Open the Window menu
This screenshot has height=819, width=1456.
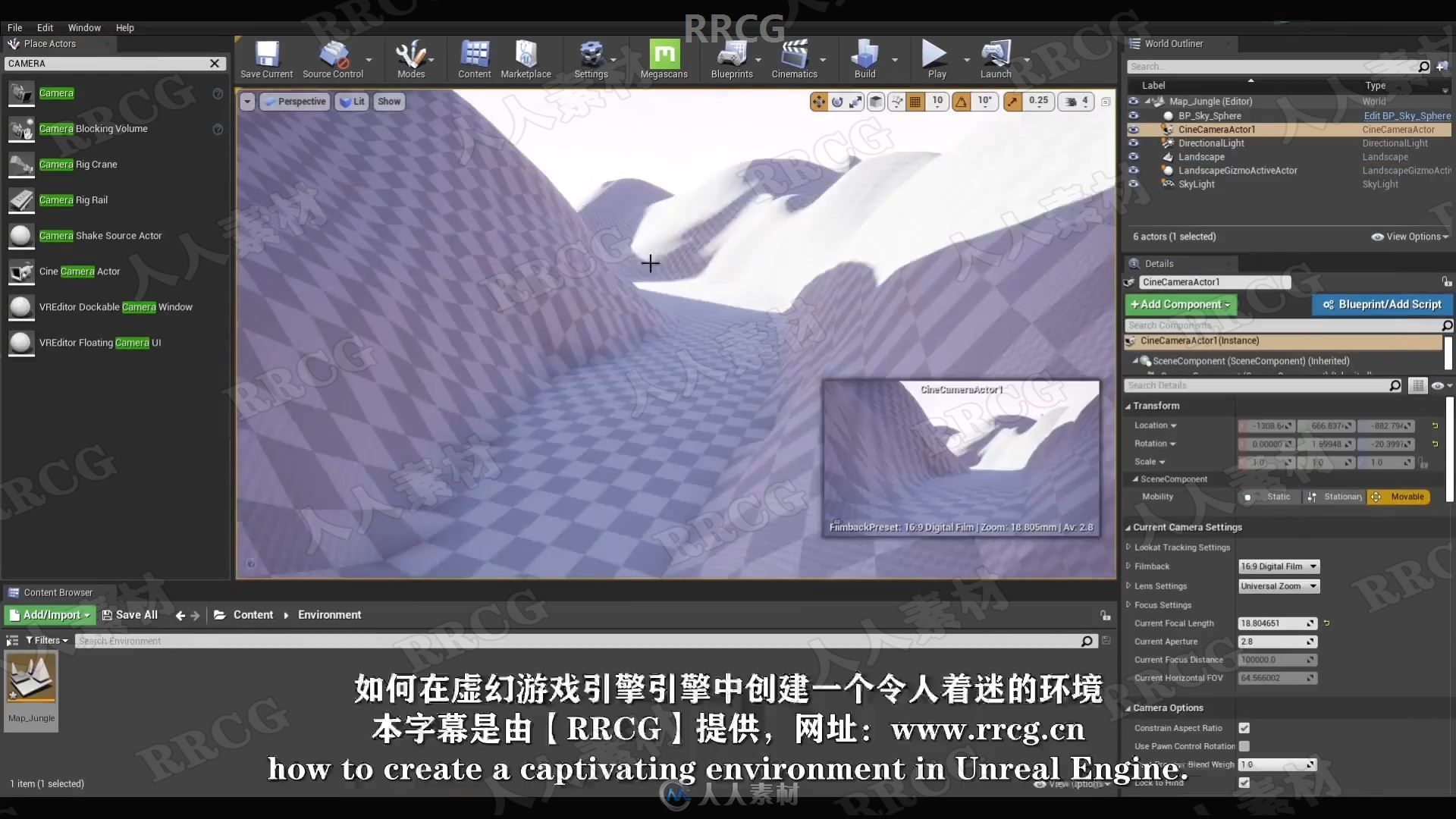click(84, 27)
